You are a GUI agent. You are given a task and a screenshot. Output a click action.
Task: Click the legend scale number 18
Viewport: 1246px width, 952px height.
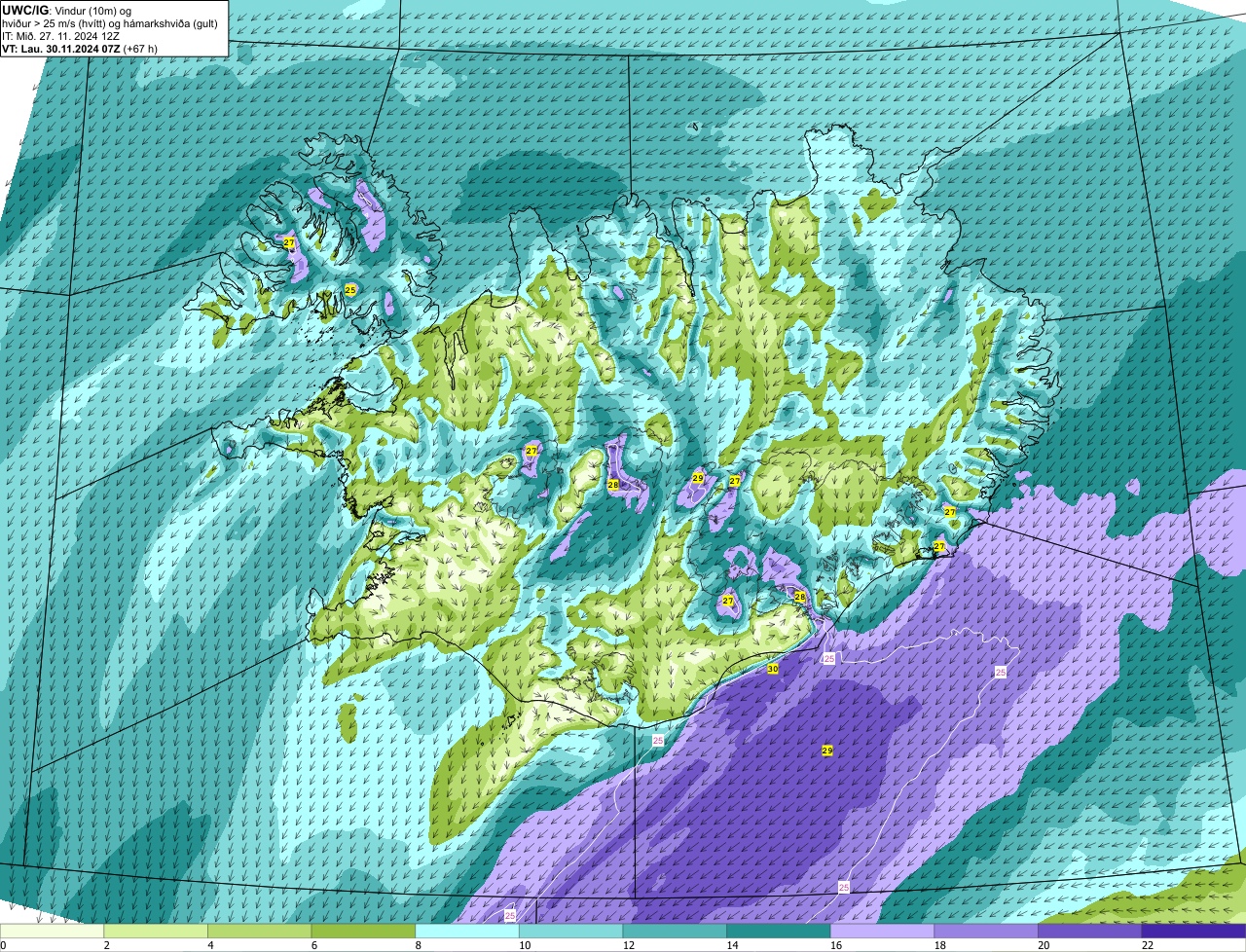coord(940,945)
